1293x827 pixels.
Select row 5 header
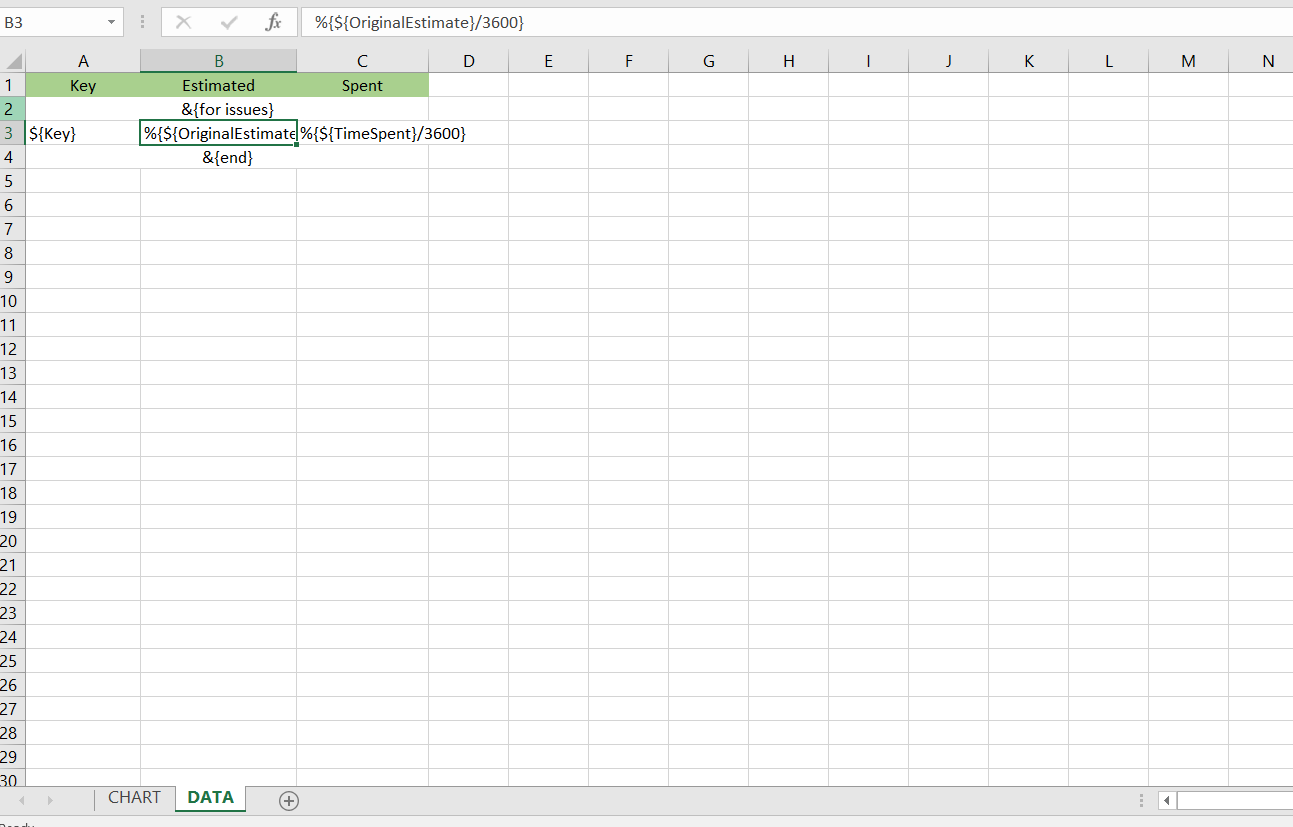pyautogui.click(x=12, y=181)
